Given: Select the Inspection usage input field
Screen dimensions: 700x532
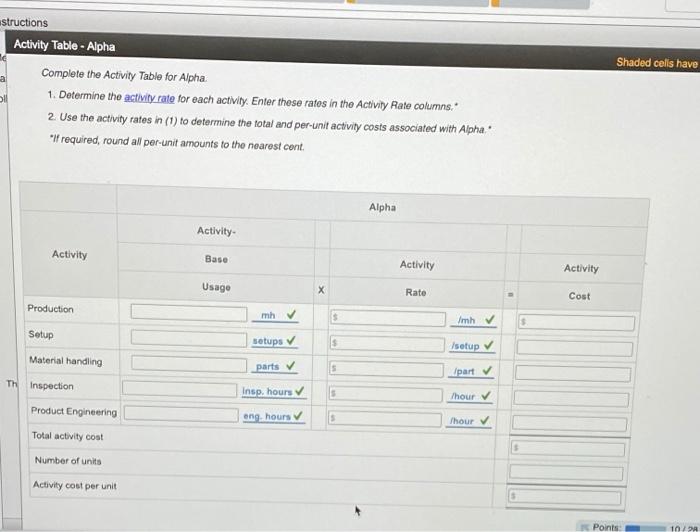Looking at the screenshot, I should coord(179,389).
